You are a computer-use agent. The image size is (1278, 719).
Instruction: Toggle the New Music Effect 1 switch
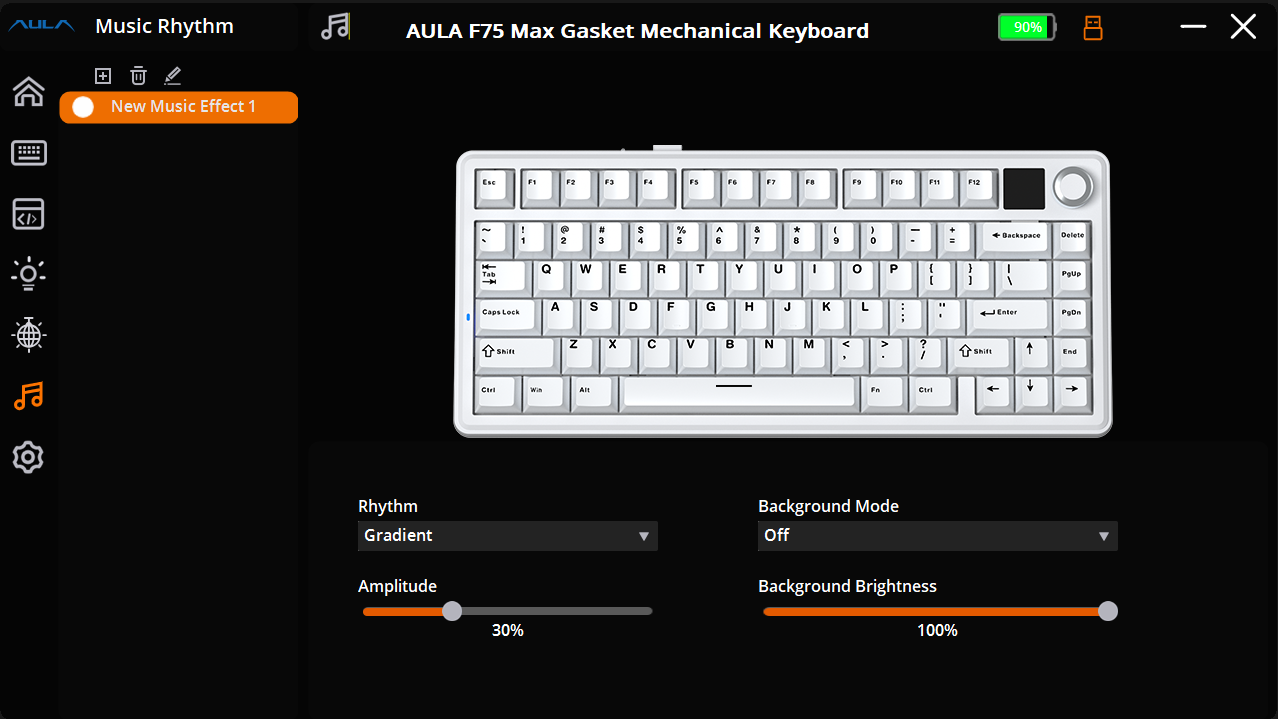click(83, 107)
